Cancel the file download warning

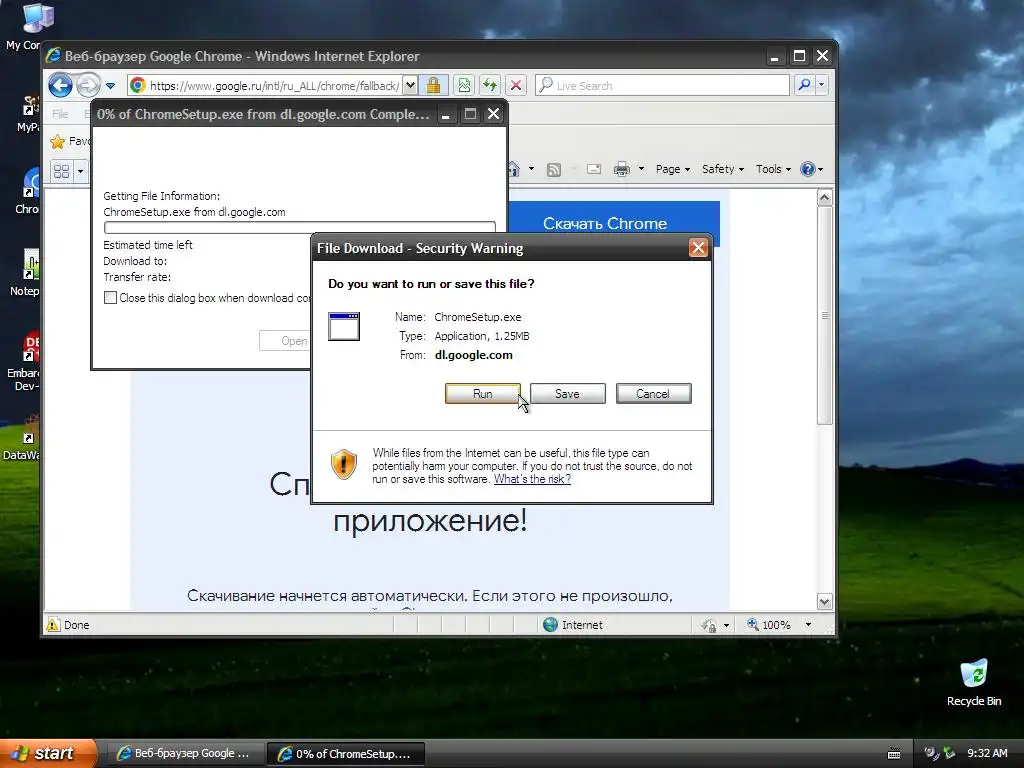coord(653,393)
